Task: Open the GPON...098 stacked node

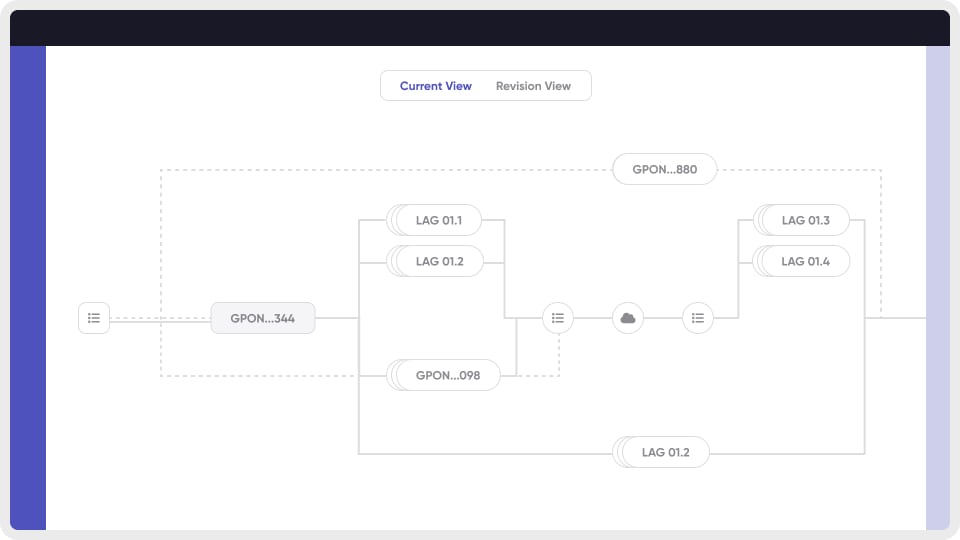Action: click(x=444, y=375)
